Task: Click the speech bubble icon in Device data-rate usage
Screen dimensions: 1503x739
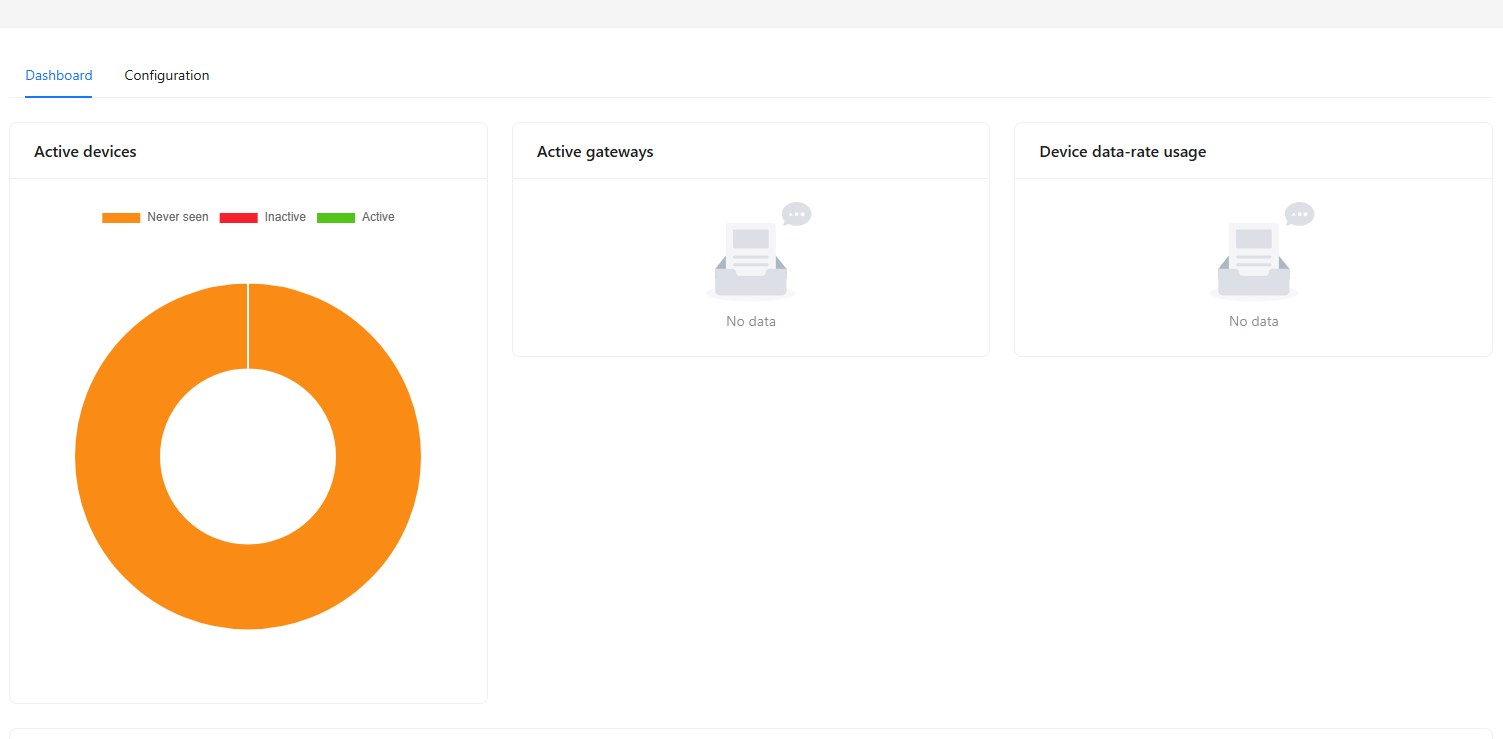Action: [1299, 214]
